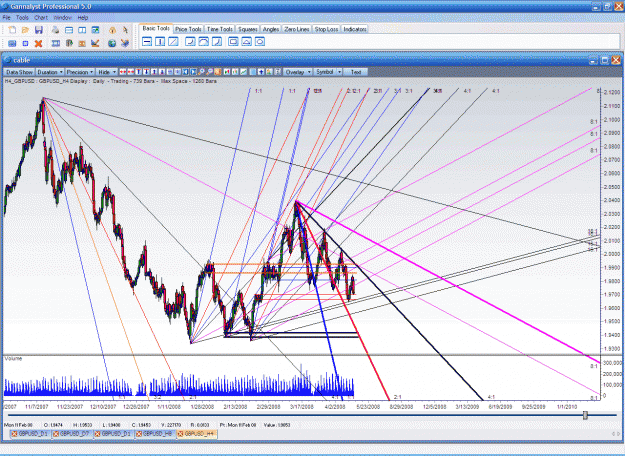Click the Print icon in the main toolbar

coord(55,30)
